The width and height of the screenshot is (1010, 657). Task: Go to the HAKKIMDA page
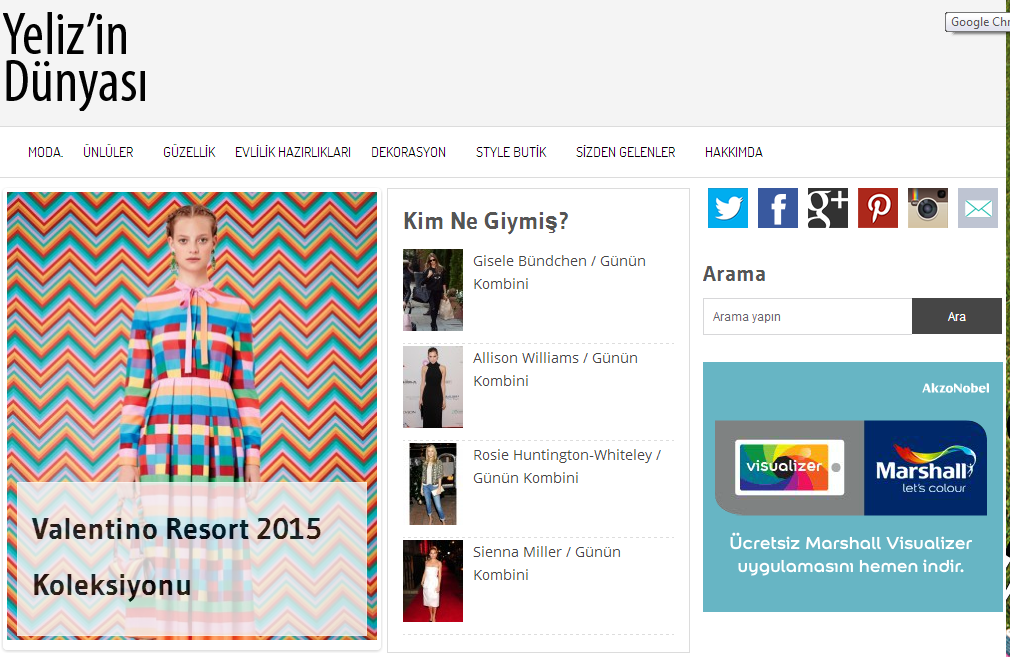734,153
